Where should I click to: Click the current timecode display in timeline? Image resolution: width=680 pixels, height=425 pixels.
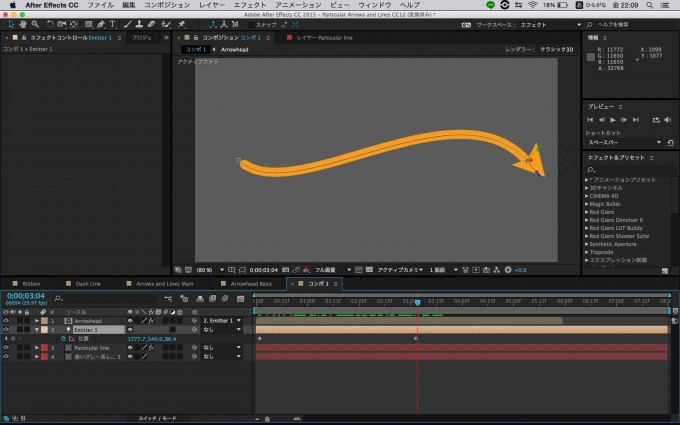pyautogui.click(x=25, y=296)
